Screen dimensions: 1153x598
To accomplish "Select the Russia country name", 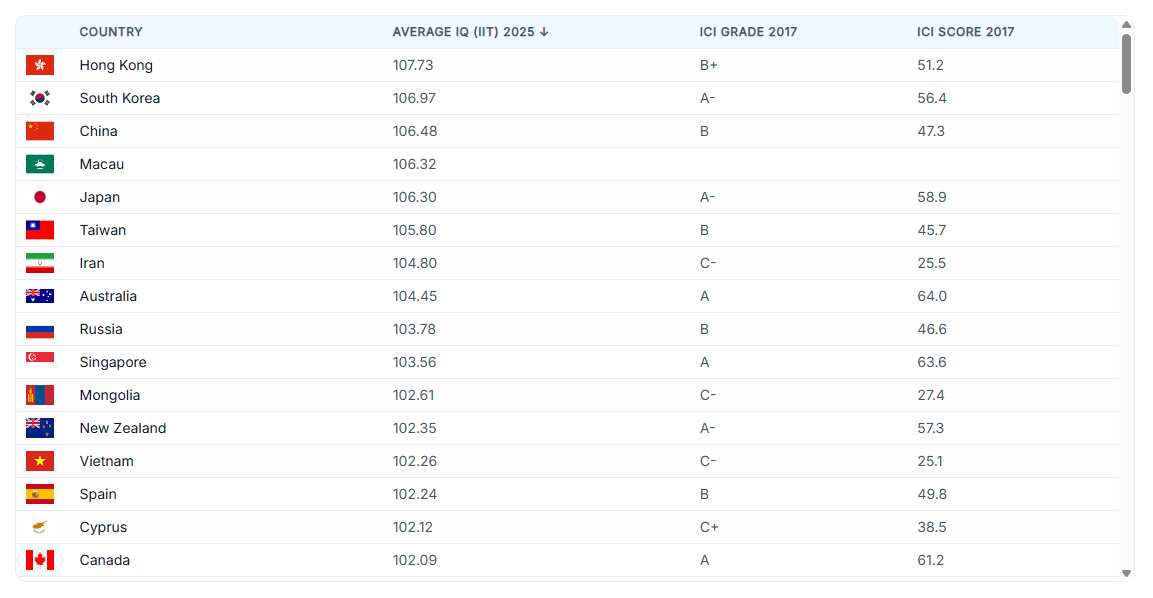I will [x=101, y=330].
